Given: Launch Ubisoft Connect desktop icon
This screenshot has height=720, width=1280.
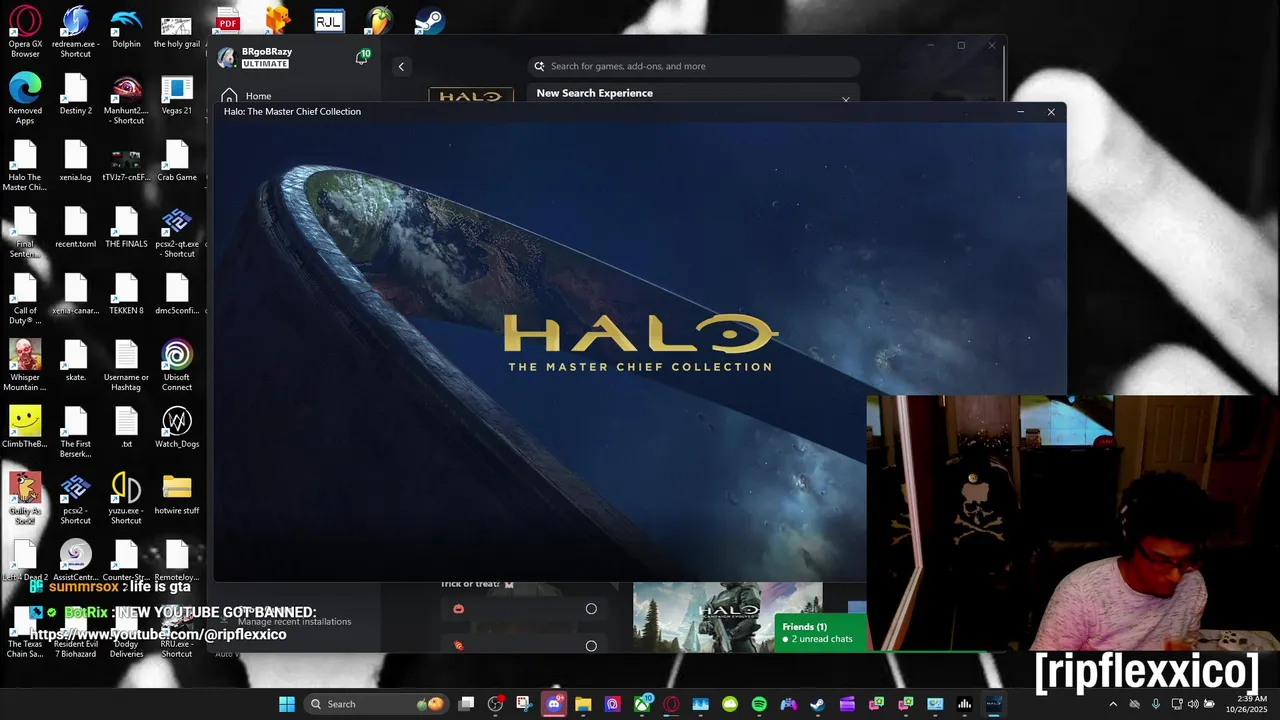Looking at the screenshot, I should pyautogui.click(x=176, y=365).
